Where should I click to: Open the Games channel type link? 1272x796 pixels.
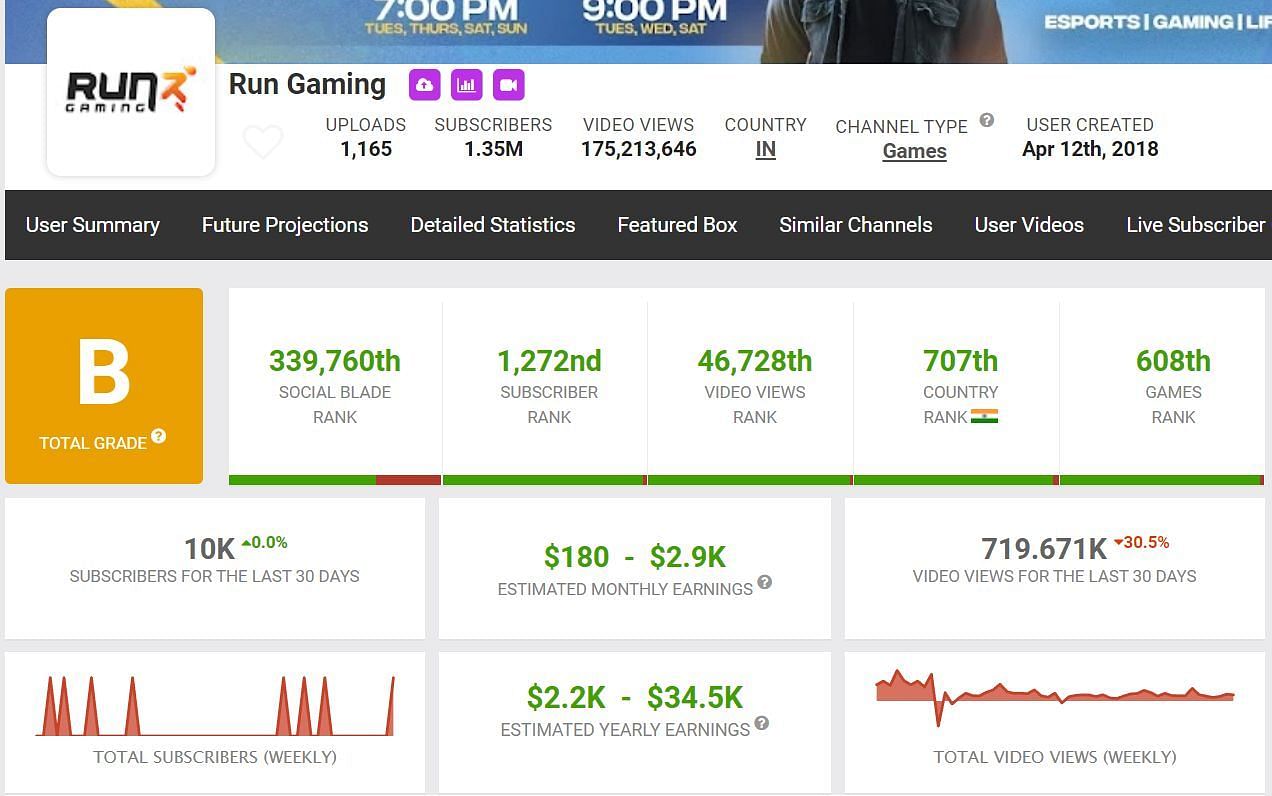pyautogui.click(x=915, y=151)
